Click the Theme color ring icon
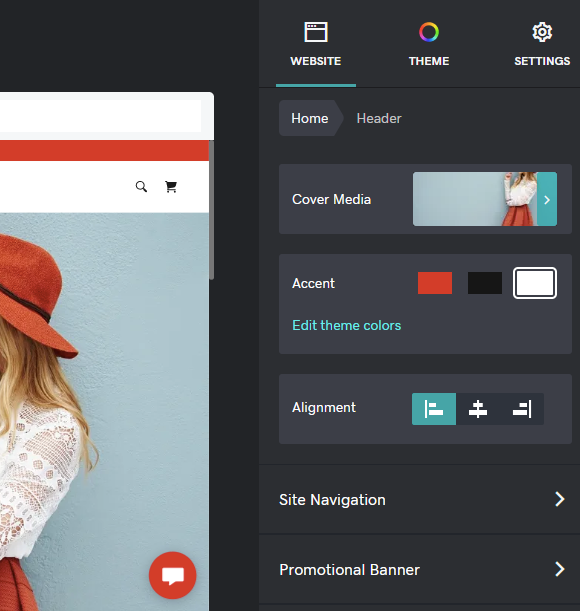The image size is (580, 612). tap(429, 32)
